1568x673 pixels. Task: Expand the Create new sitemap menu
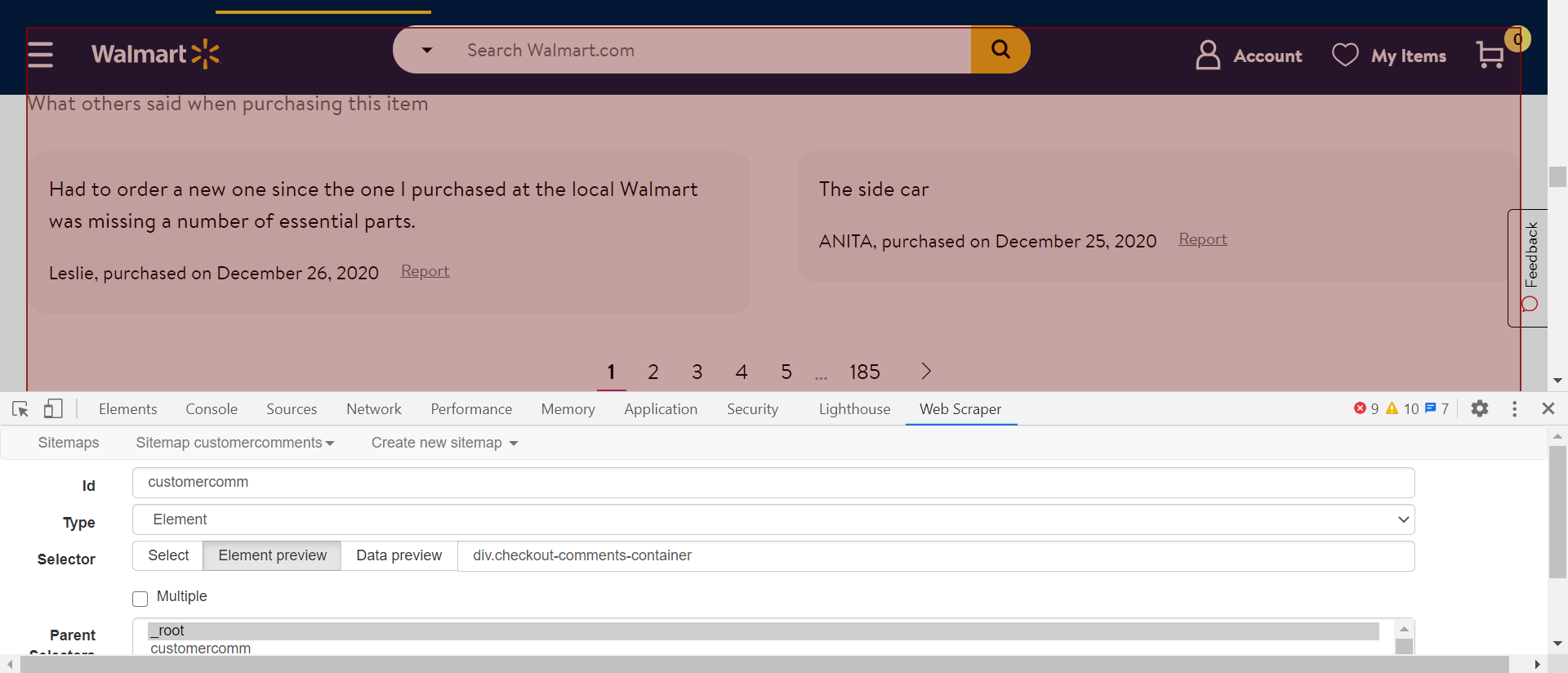click(x=444, y=443)
